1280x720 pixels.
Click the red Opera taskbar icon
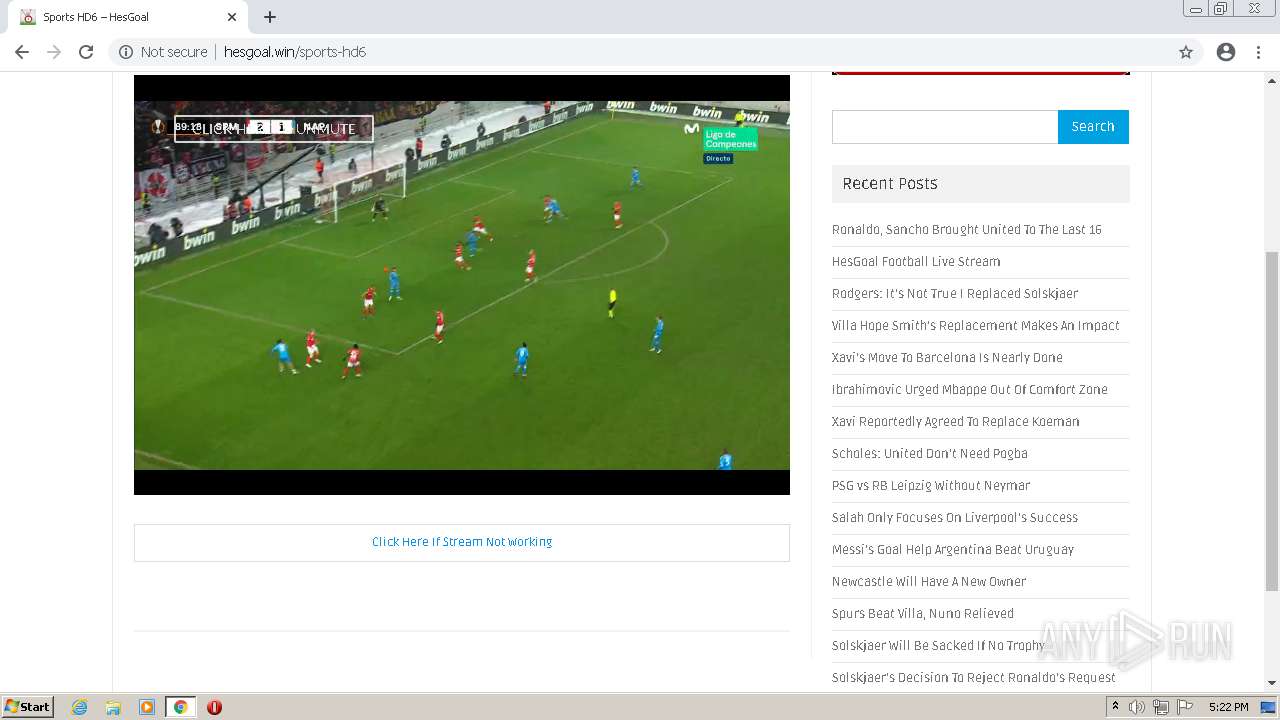pos(214,707)
